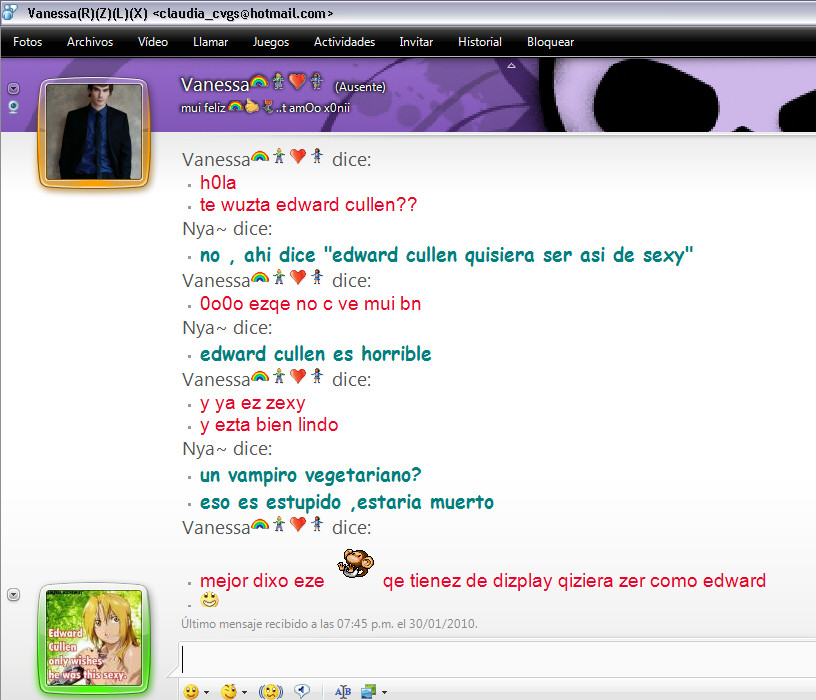Click the monkey emoticon in the last message
The width and height of the screenshot is (816, 700).
point(356,564)
